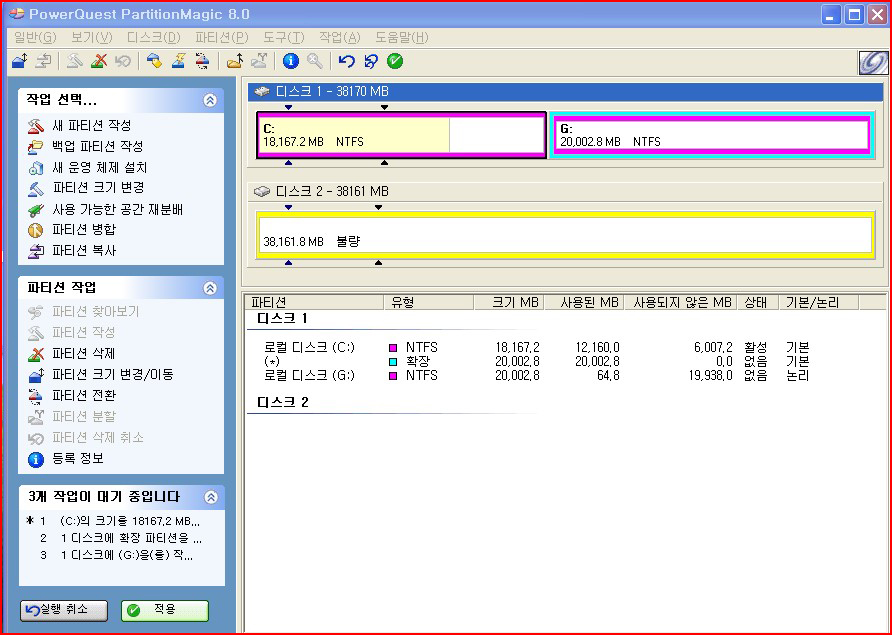Click the PowerQuest logo icon in toolbar
The image size is (892, 635).
[x=873, y=63]
